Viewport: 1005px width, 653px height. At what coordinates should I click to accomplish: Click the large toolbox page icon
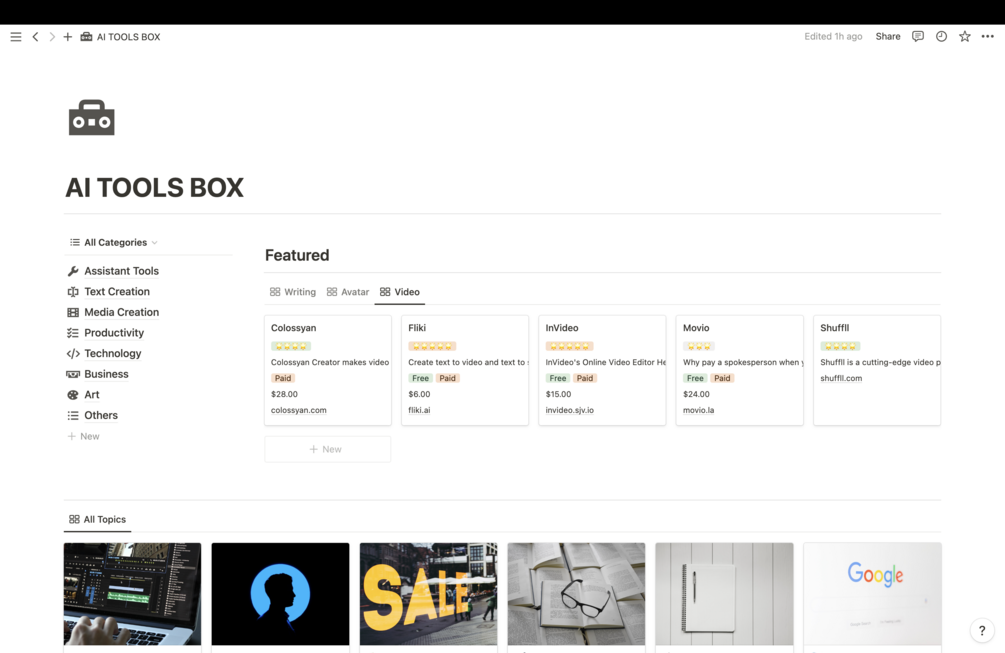tap(92, 117)
